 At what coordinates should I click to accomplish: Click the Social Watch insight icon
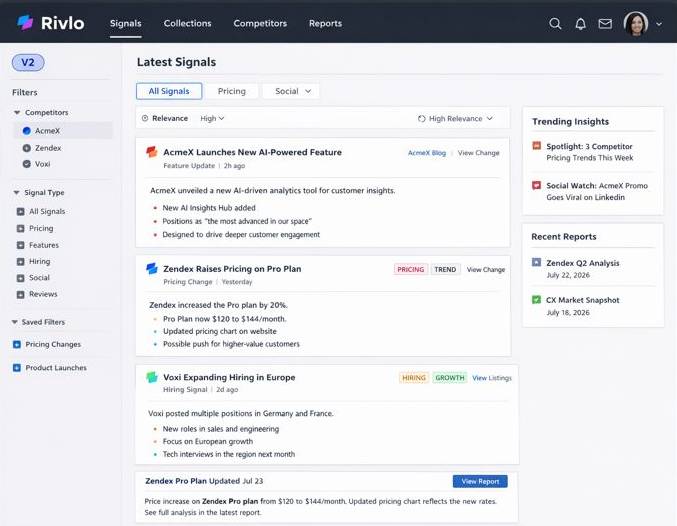[x=536, y=186]
